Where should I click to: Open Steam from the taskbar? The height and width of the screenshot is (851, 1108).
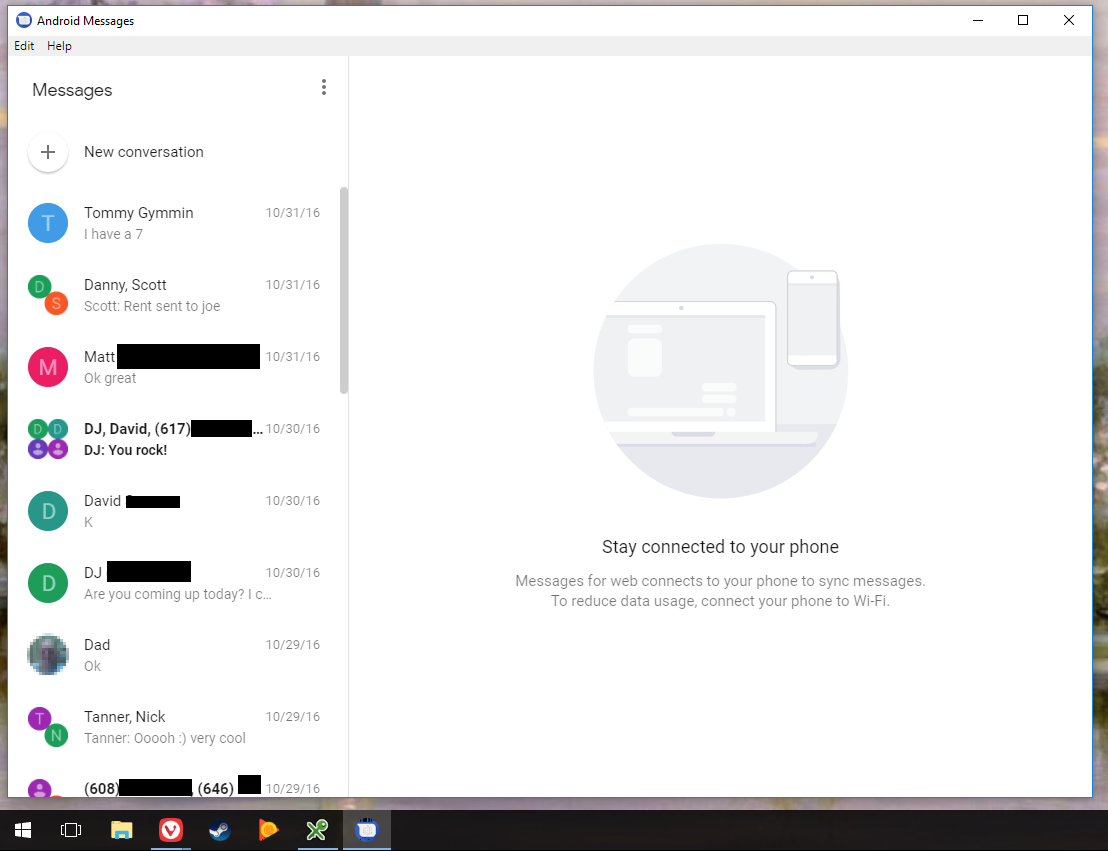pos(219,830)
